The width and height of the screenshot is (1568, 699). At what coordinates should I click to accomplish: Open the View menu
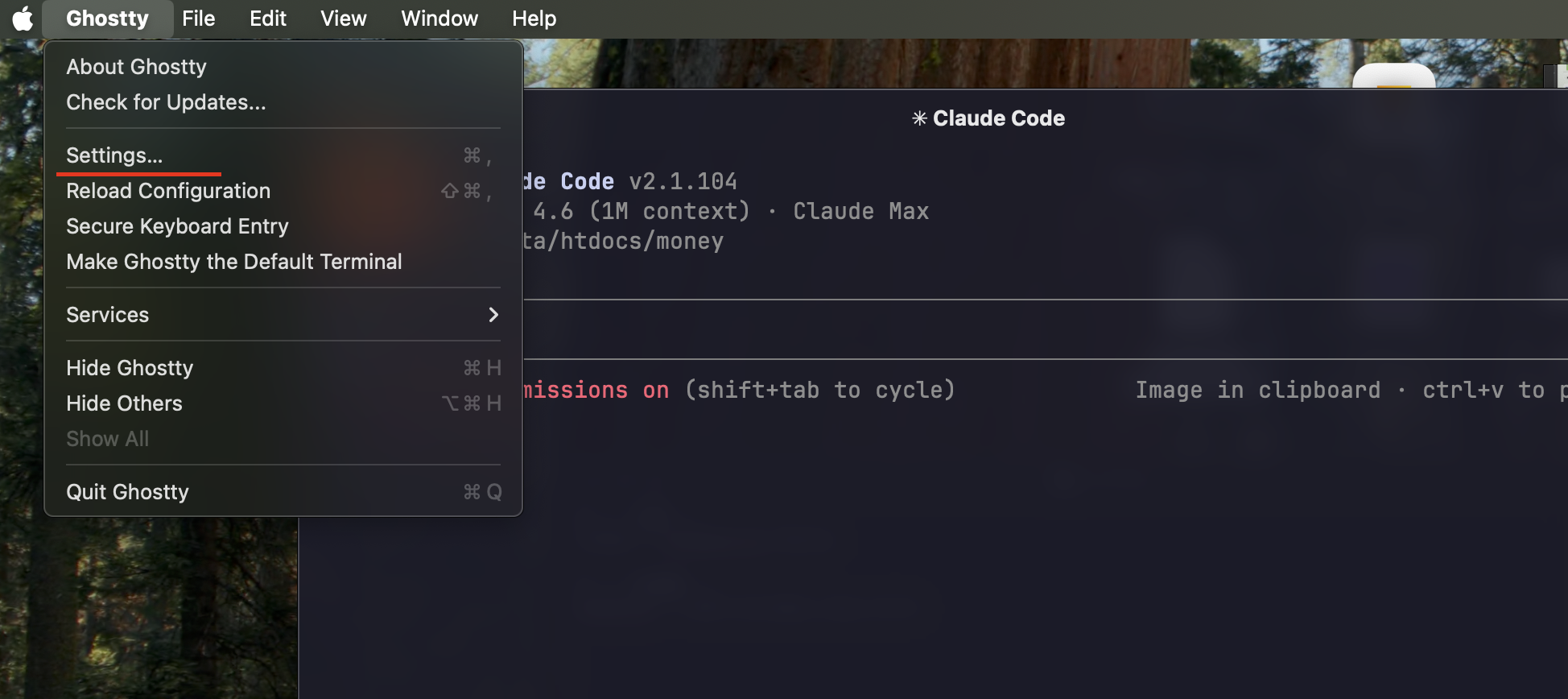point(343,19)
